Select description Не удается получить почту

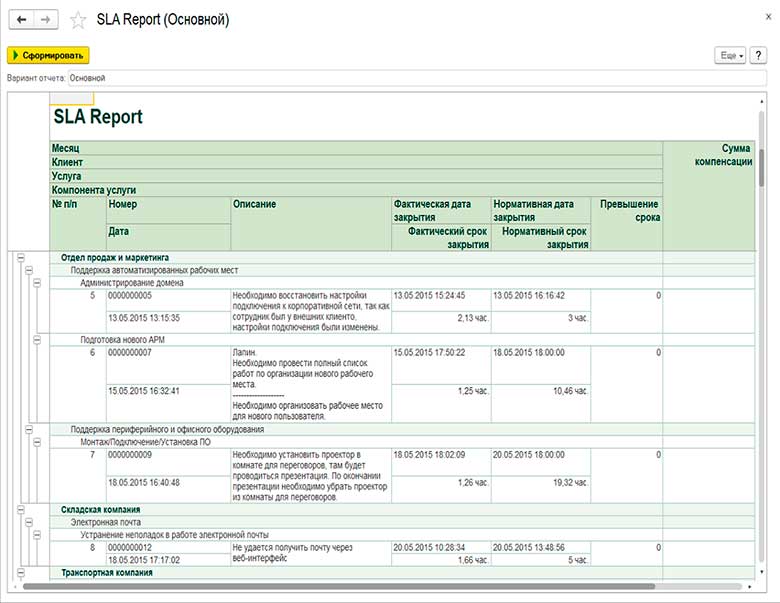[311, 553]
